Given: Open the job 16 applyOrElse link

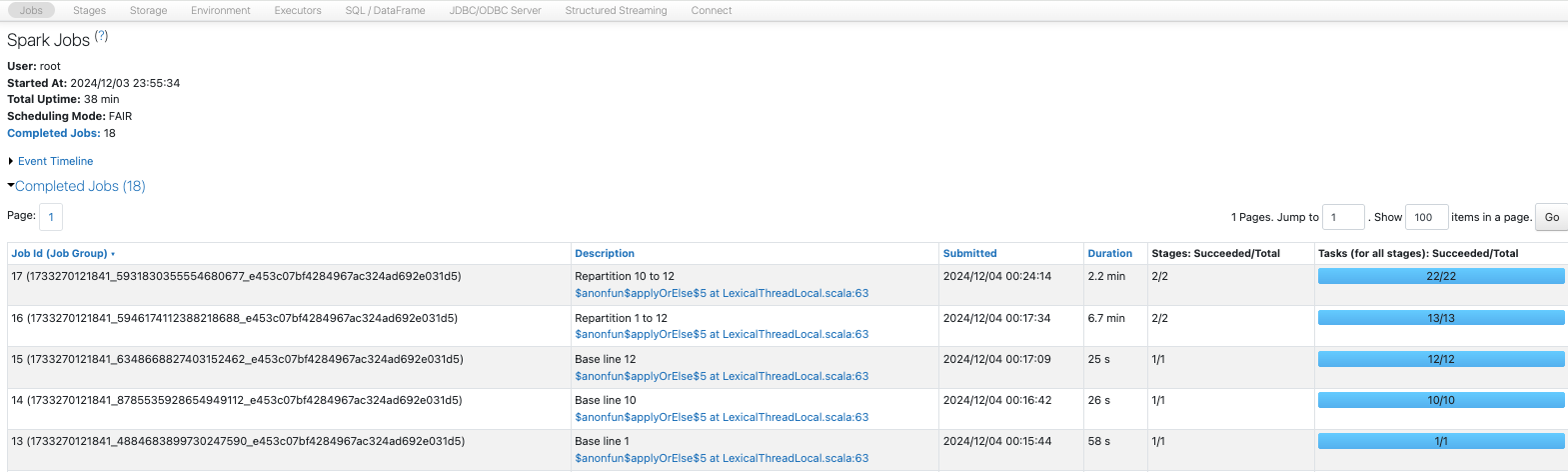Looking at the screenshot, I should tap(722, 334).
